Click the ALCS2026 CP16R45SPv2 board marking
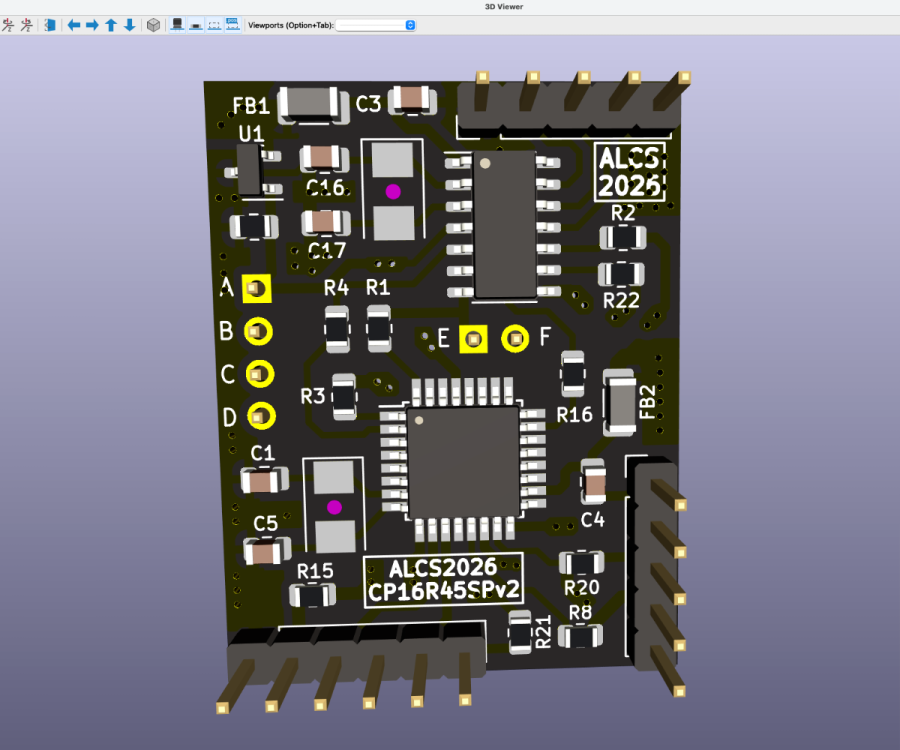900x750 pixels. [443, 580]
